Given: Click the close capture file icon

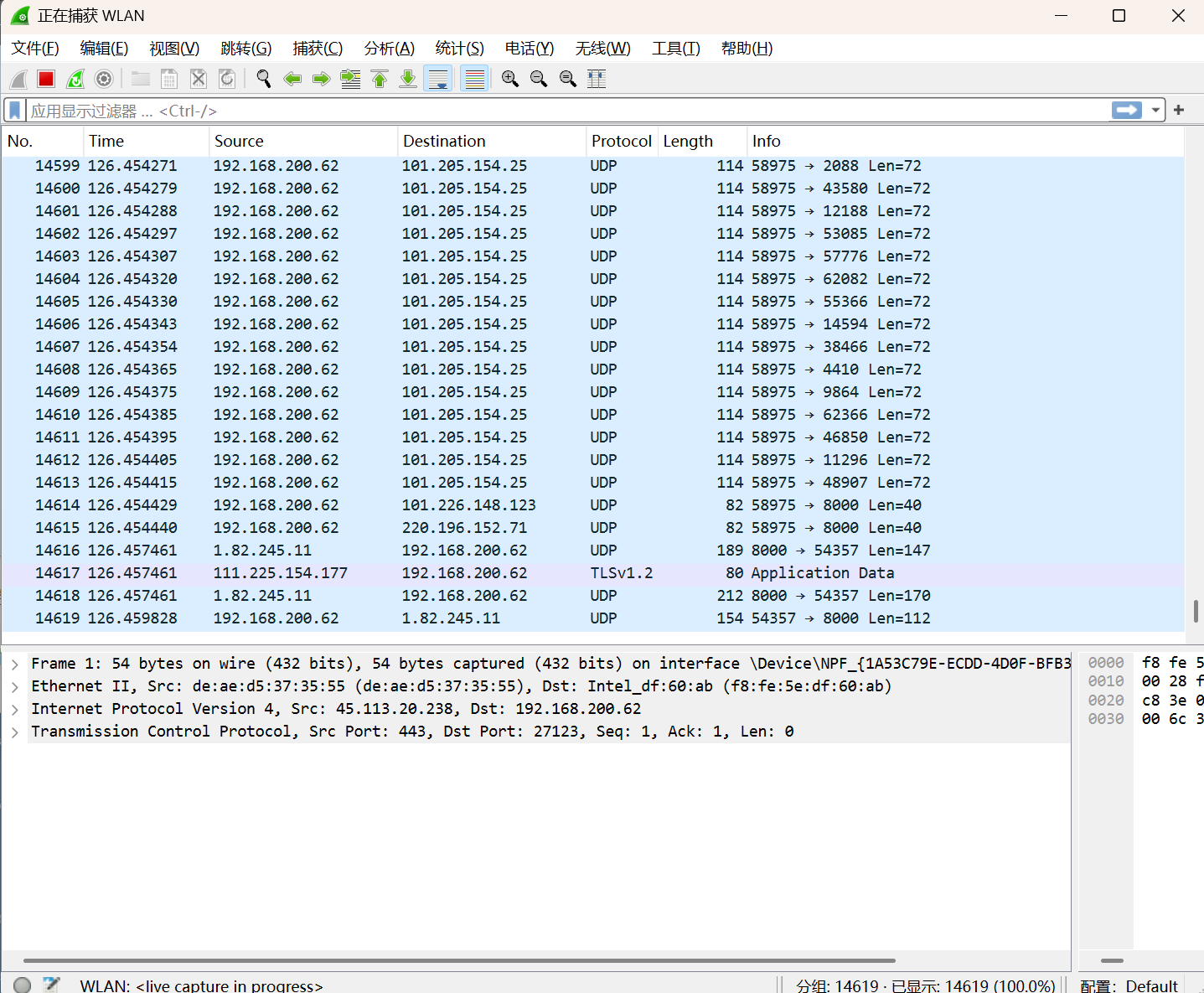Looking at the screenshot, I should click(199, 79).
